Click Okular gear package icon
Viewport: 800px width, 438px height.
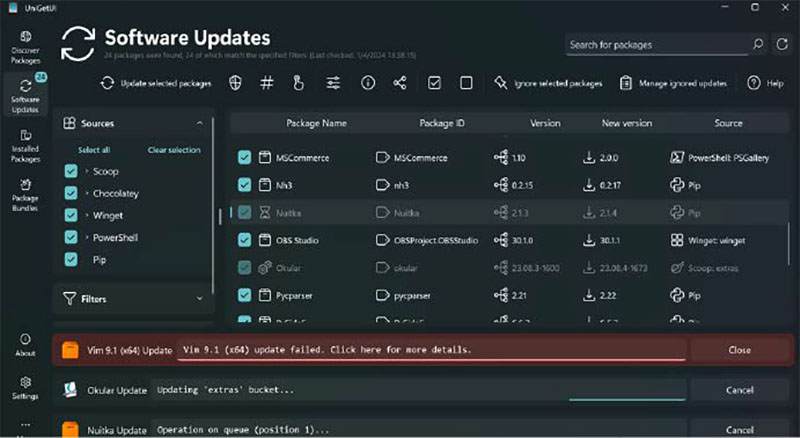[x=264, y=267]
